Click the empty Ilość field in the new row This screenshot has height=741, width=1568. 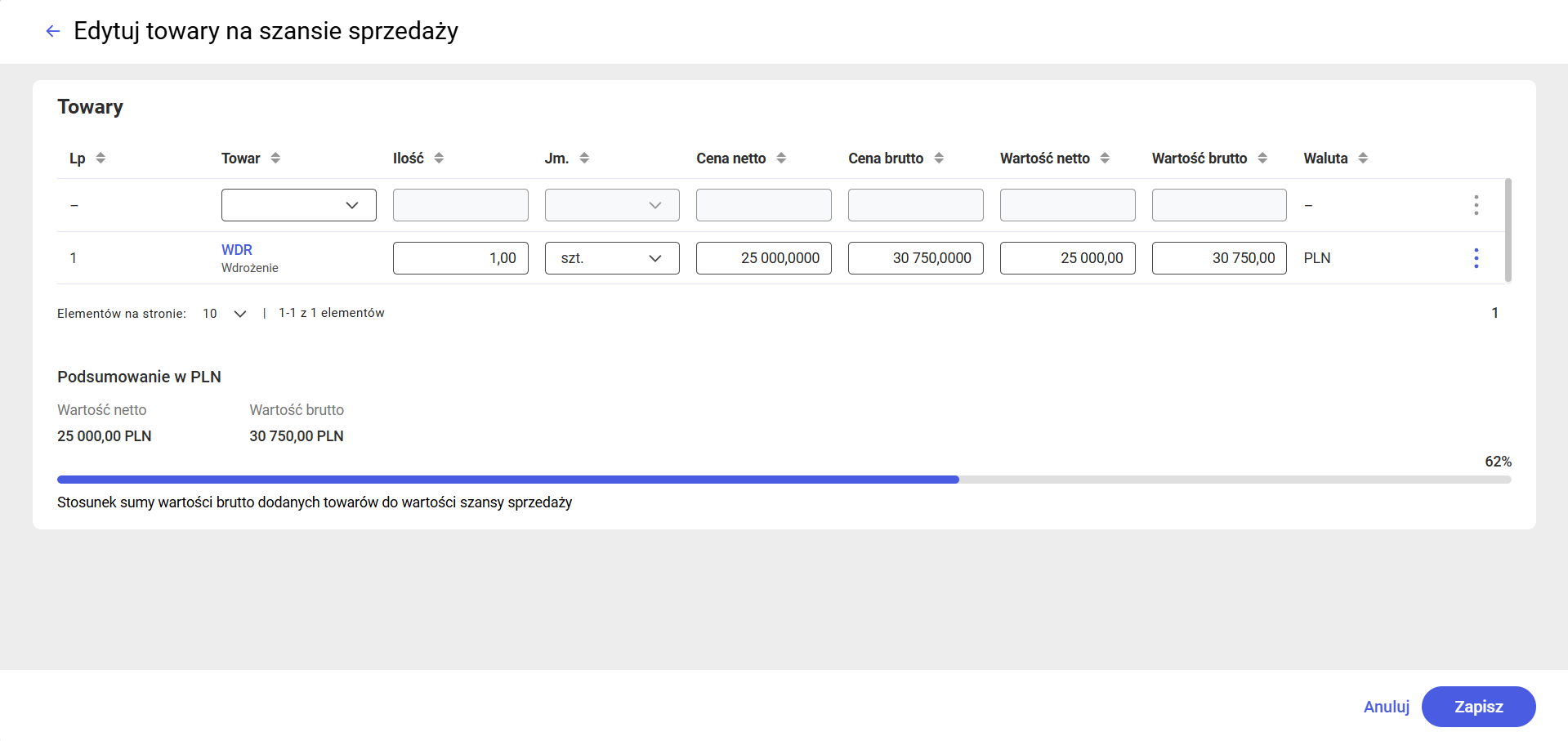click(461, 205)
